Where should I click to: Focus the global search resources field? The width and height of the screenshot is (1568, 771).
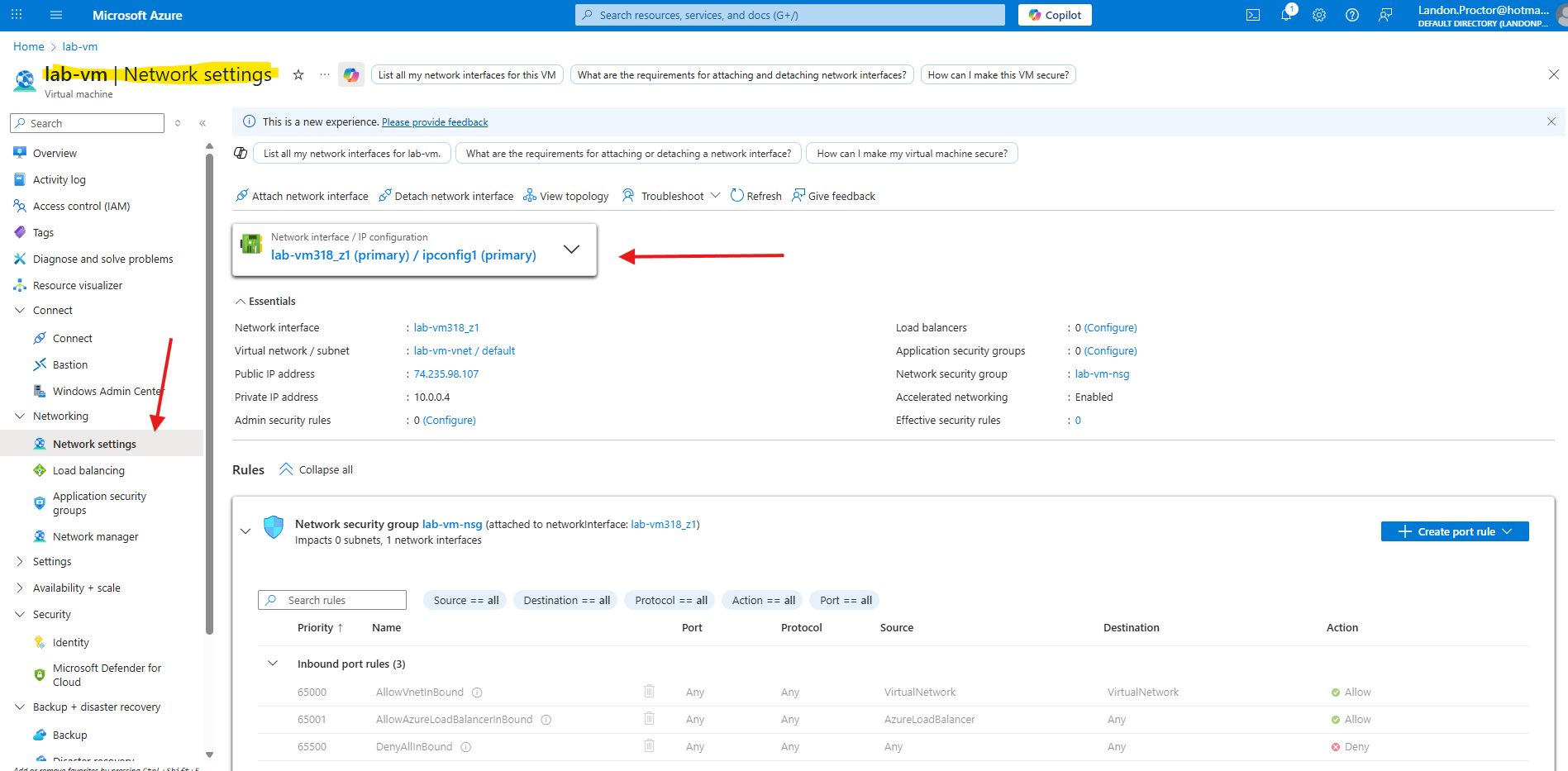[x=790, y=15]
